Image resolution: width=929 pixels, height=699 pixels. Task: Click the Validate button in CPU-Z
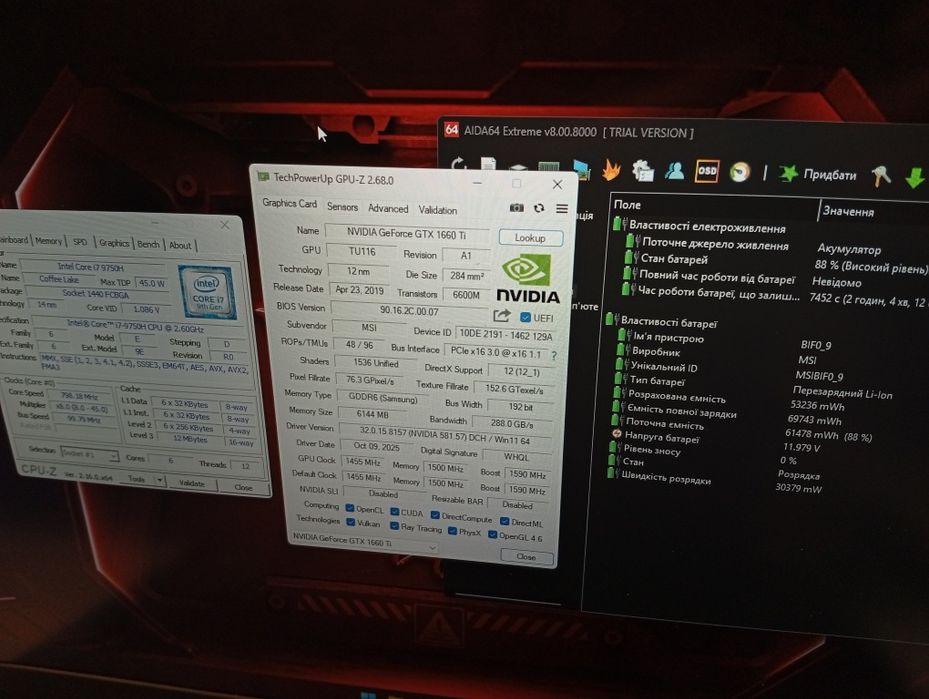[x=191, y=483]
